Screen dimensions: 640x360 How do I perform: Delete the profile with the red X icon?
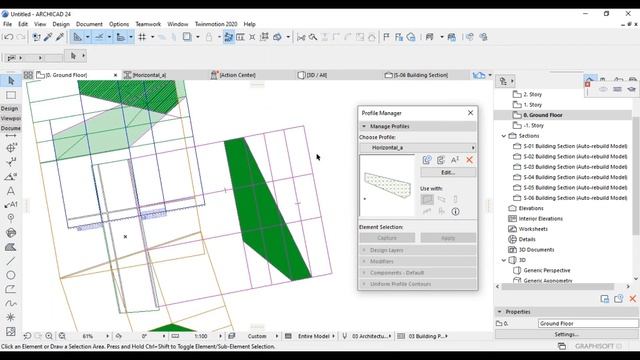(469, 160)
